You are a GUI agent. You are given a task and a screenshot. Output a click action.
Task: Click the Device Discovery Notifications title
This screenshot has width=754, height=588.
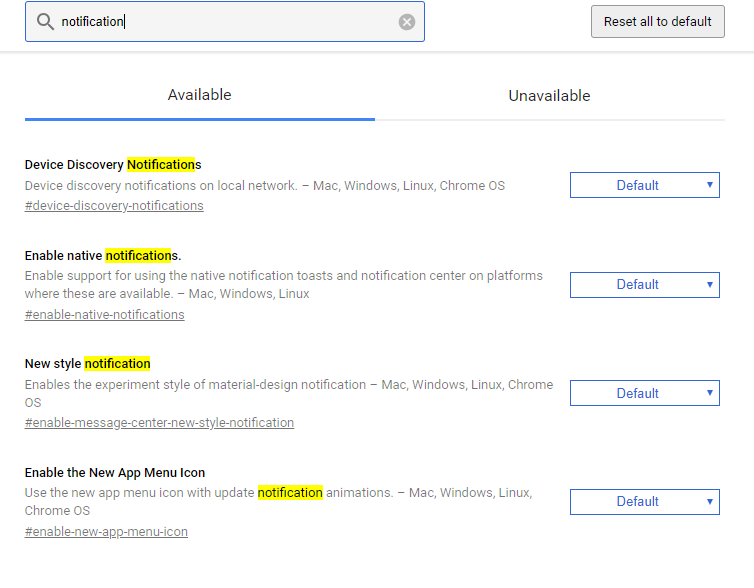point(113,164)
